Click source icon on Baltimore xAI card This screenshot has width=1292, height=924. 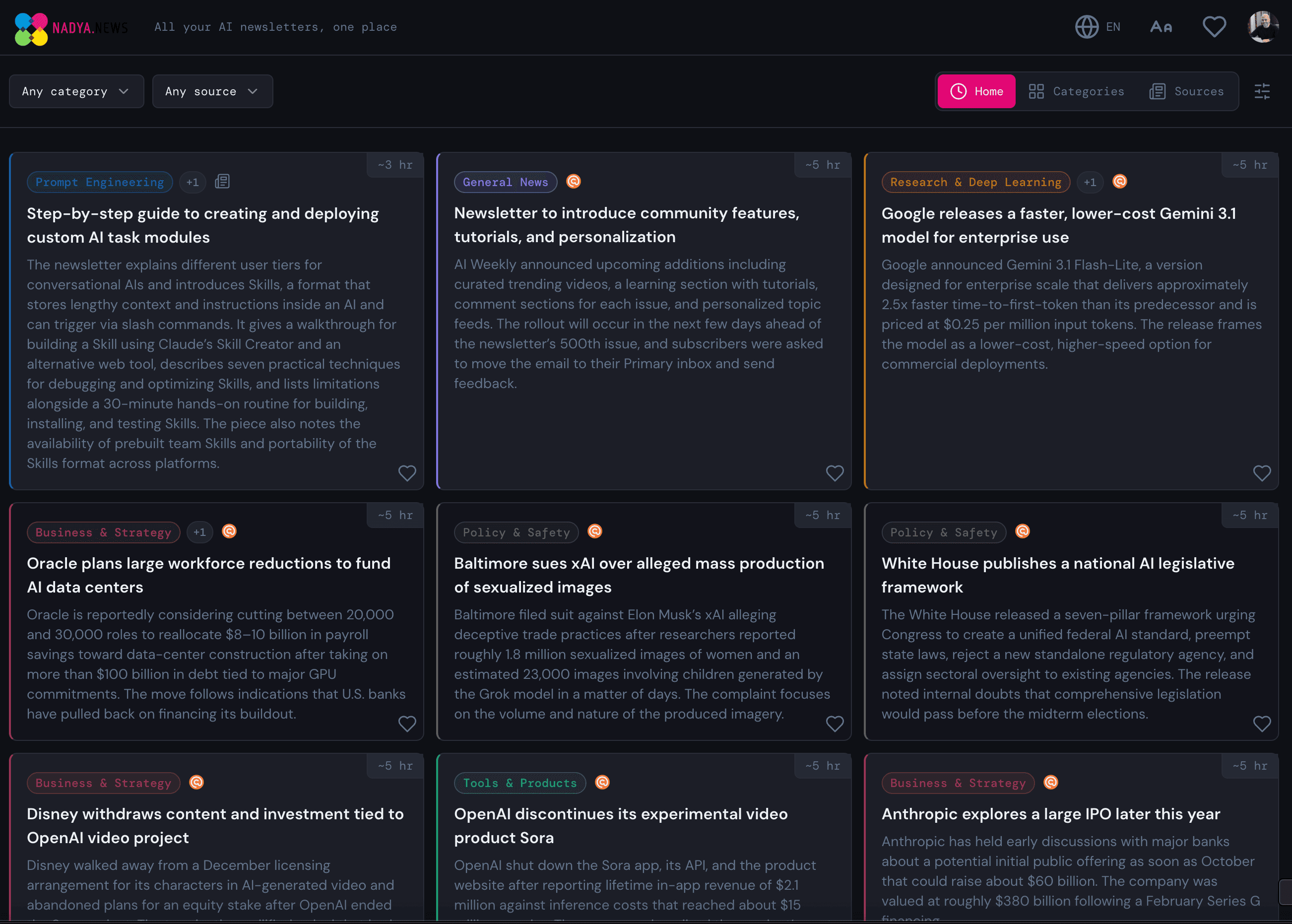tap(594, 531)
